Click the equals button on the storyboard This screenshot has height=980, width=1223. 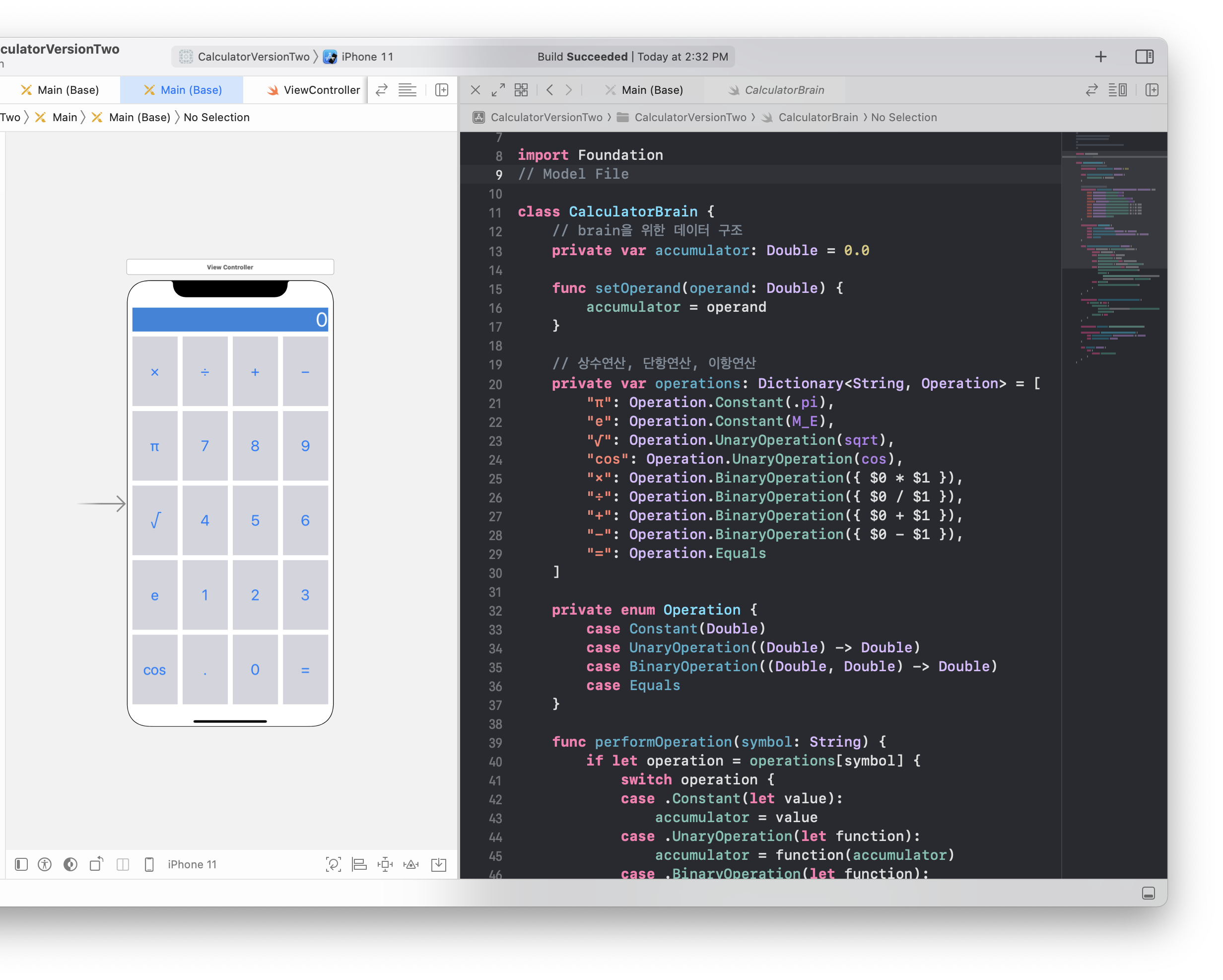click(305, 670)
